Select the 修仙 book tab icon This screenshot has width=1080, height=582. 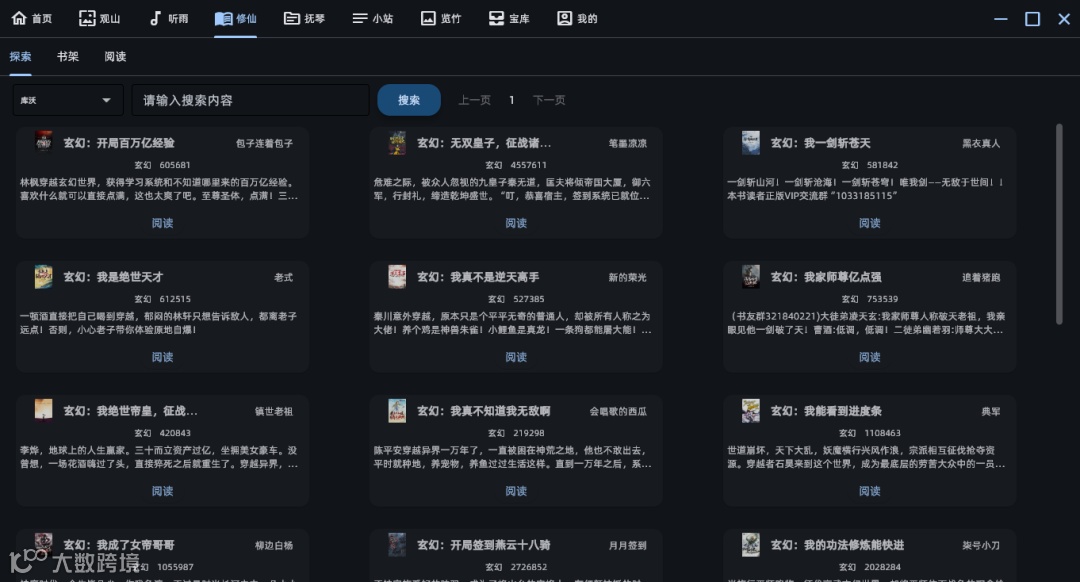pos(223,19)
